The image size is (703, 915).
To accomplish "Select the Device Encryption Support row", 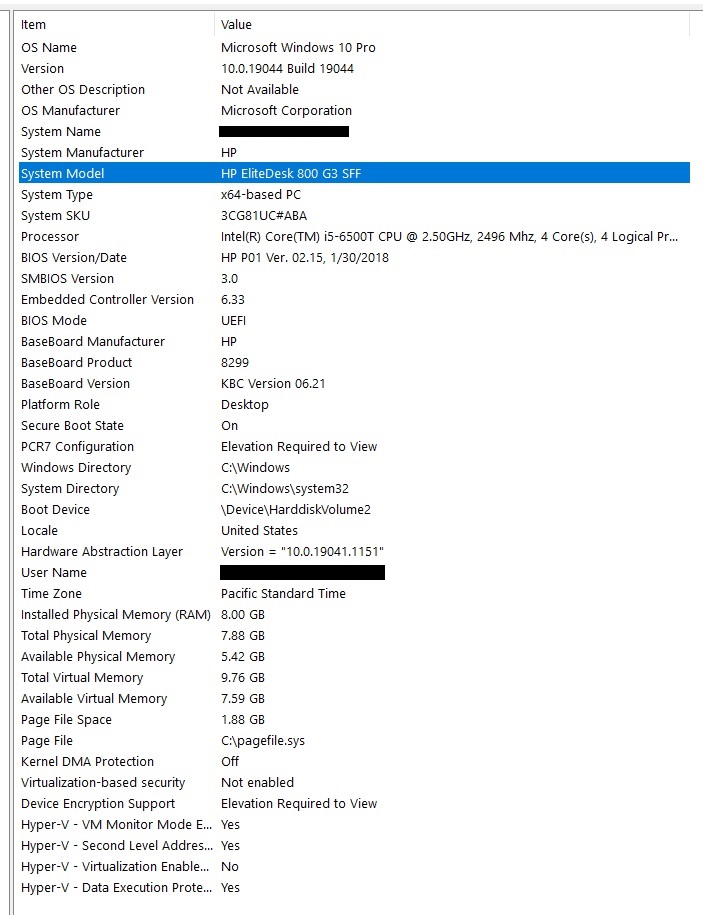I will coord(354,804).
